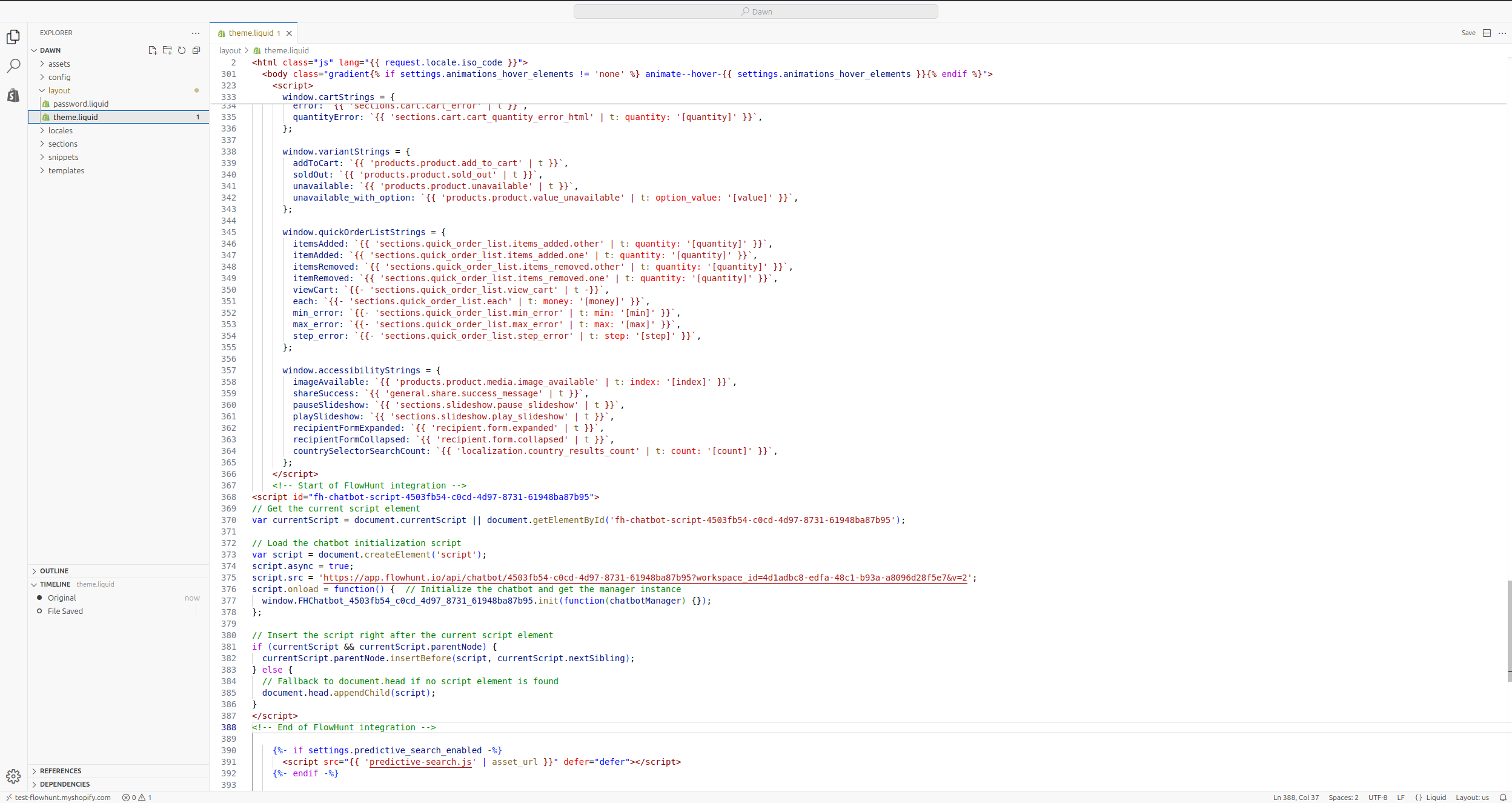Expand the templates folder
Image resolution: width=1512 pixels, height=803 pixels.
tap(65, 170)
